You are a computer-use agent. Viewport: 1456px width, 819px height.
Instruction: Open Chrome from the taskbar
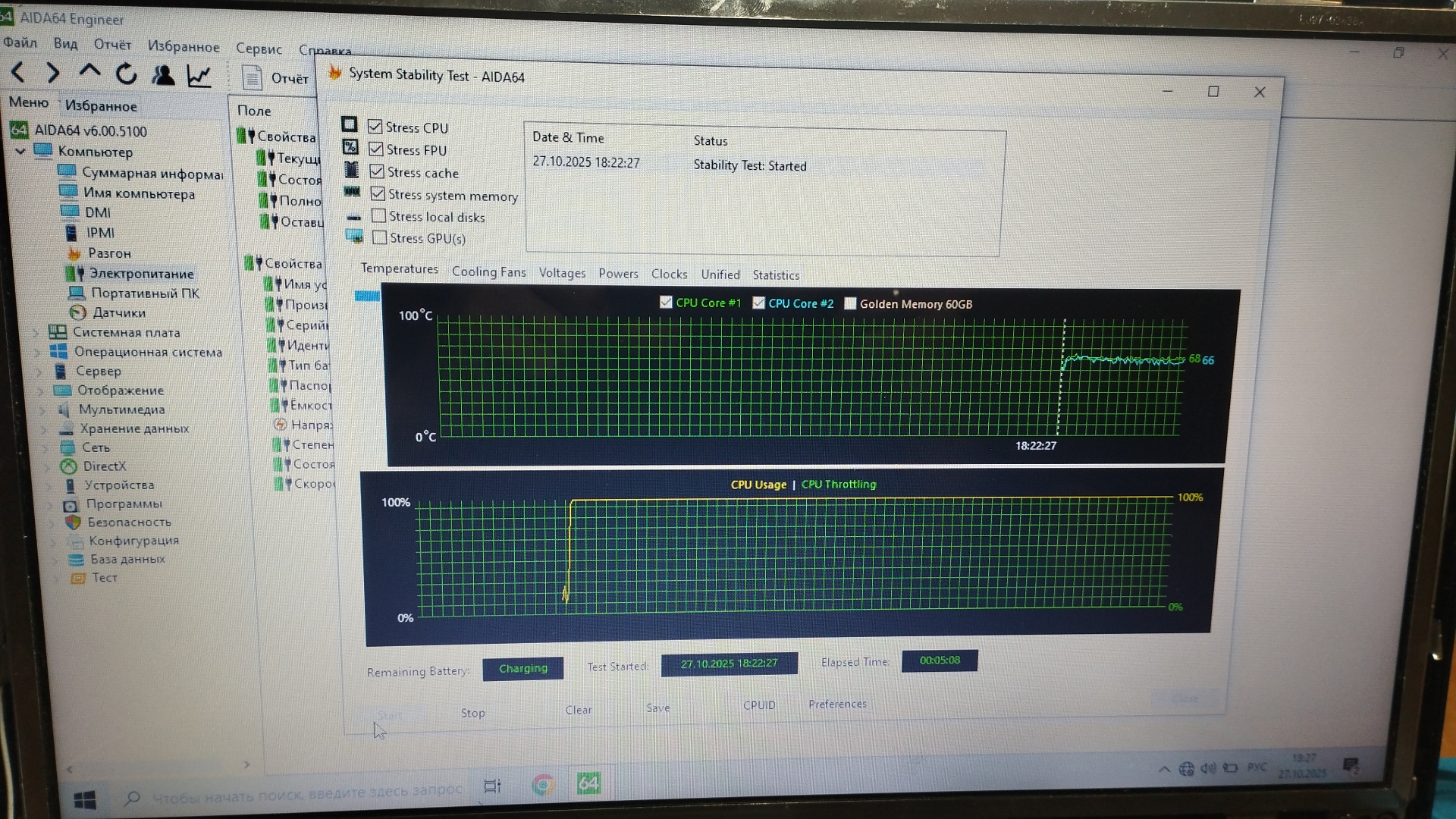pos(543,785)
